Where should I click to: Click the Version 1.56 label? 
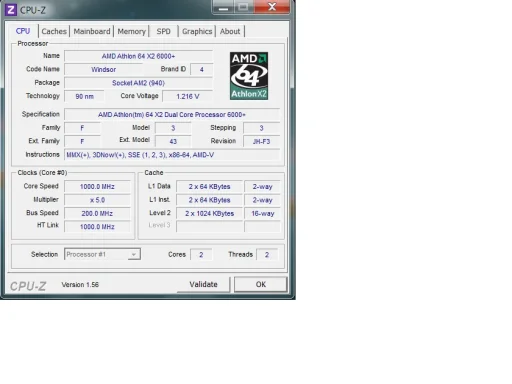80,284
